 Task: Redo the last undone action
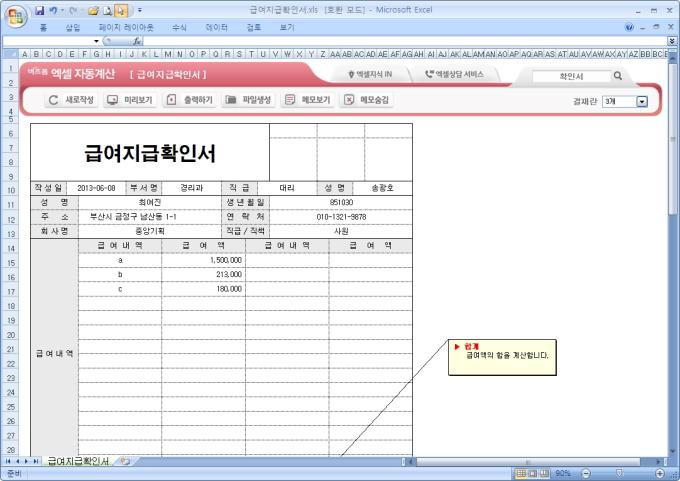pyautogui.click(x=73, y=10)
